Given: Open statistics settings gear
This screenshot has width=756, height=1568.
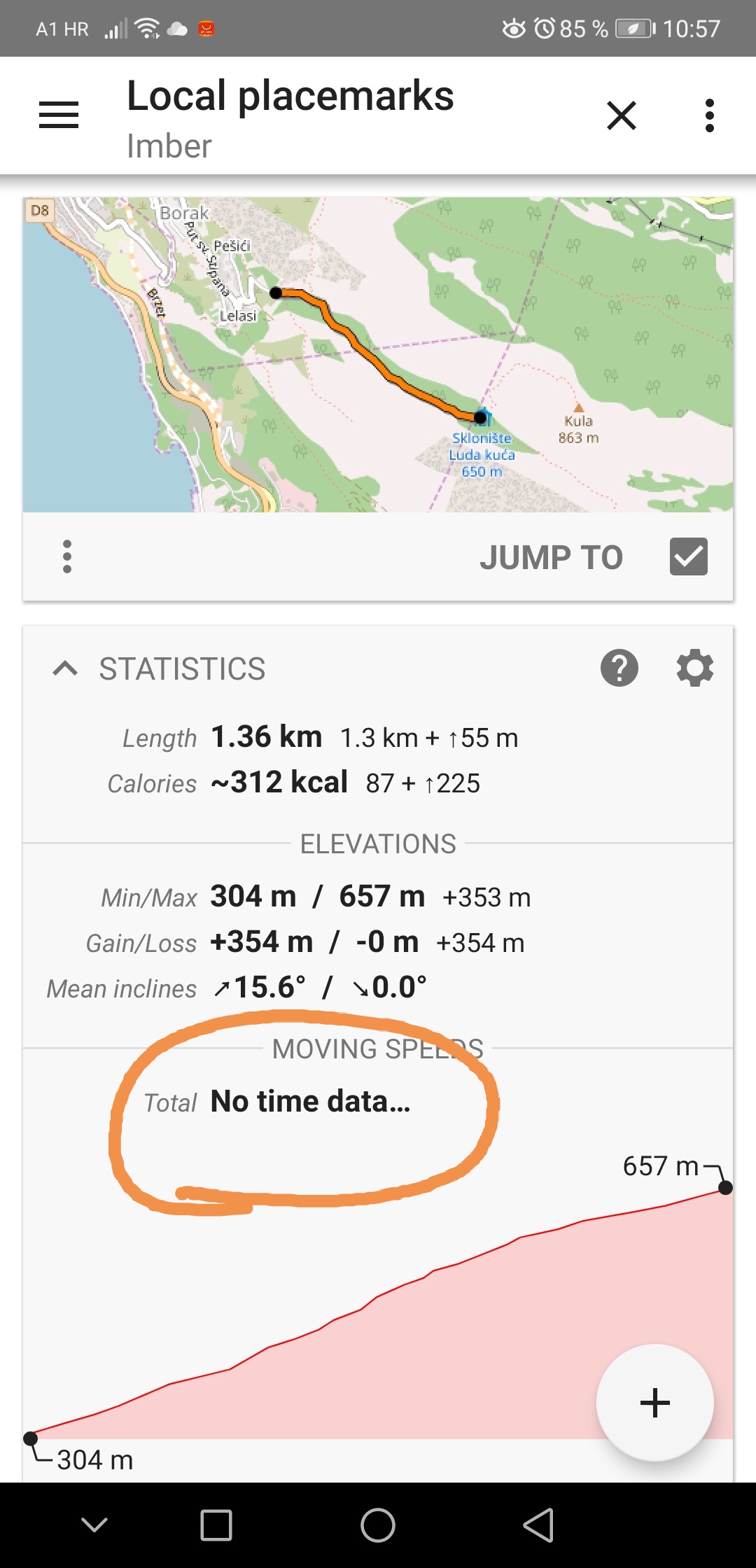Looking at the screenshot, I should (x=695, y=668).
